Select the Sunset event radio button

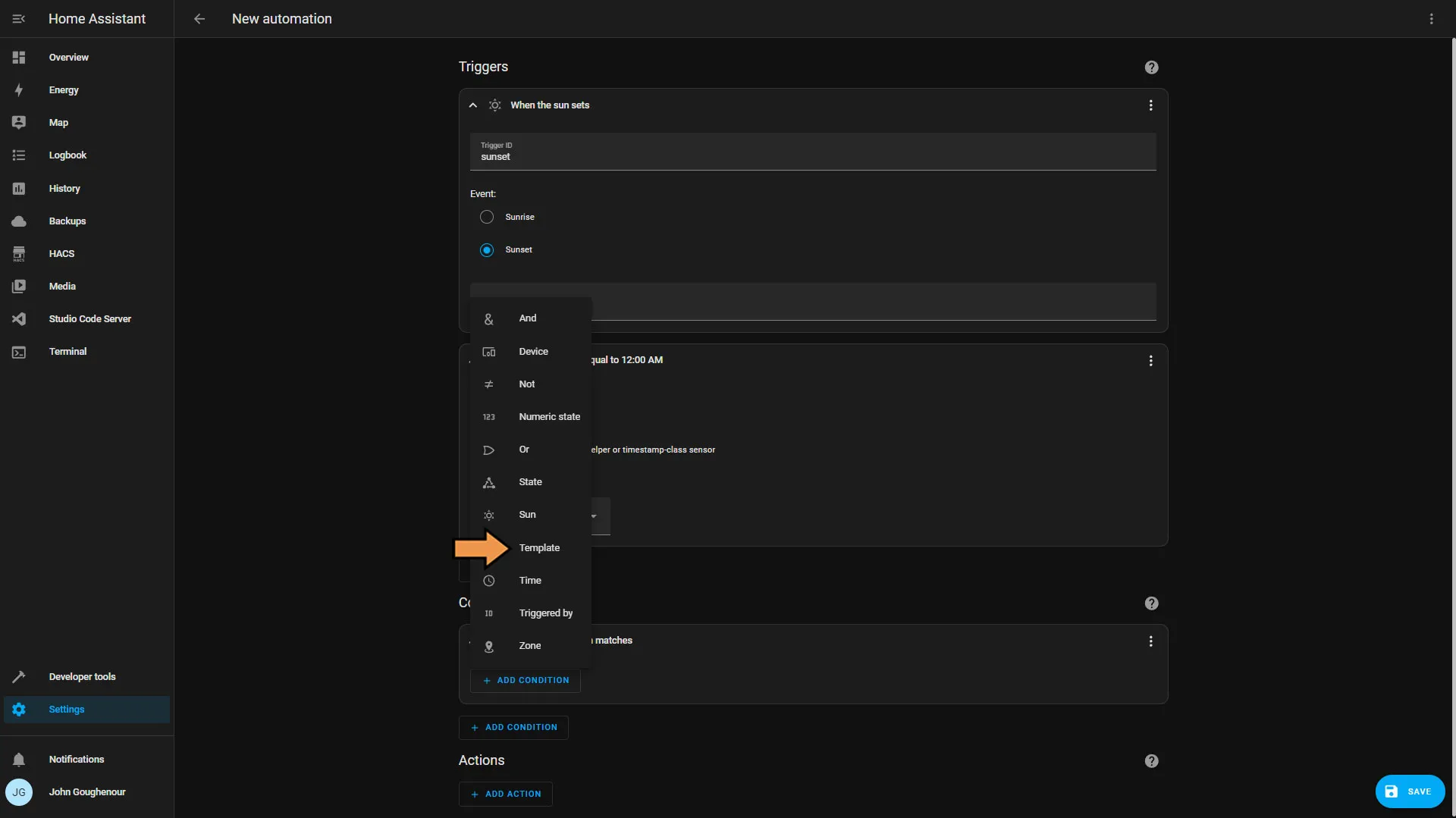tap(487, 250)
